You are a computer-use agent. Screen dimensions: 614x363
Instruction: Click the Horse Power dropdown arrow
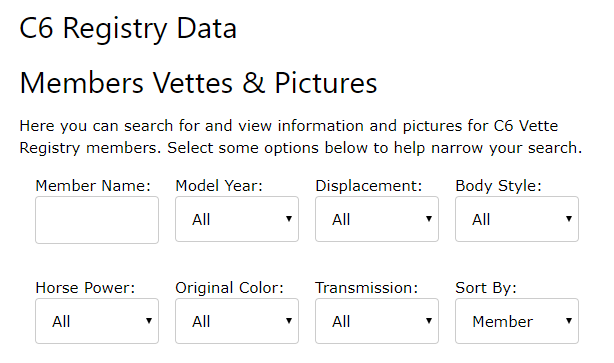tap(149, 321)
